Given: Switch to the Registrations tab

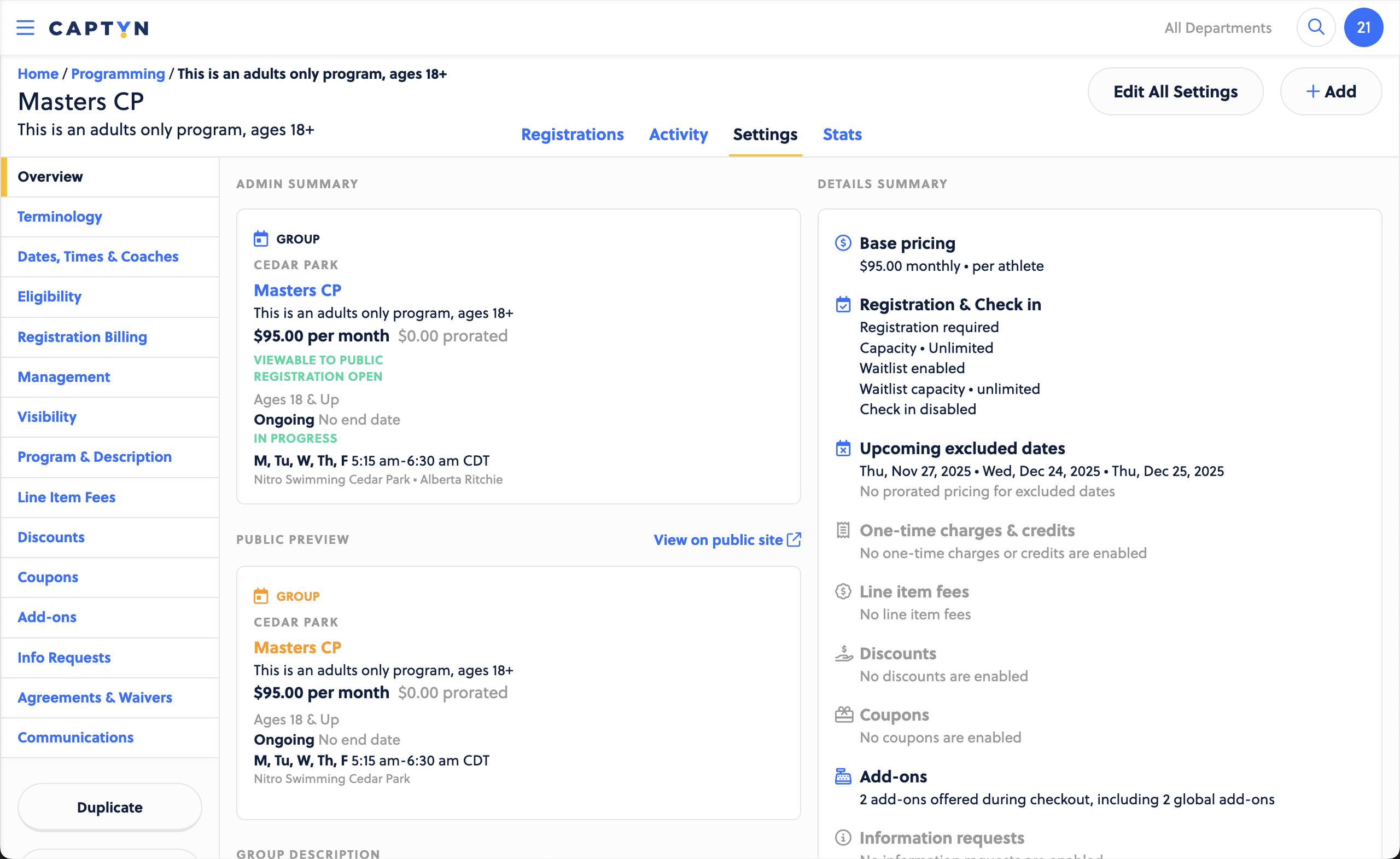Looking at the screenshot, I should tap(572, 134).
